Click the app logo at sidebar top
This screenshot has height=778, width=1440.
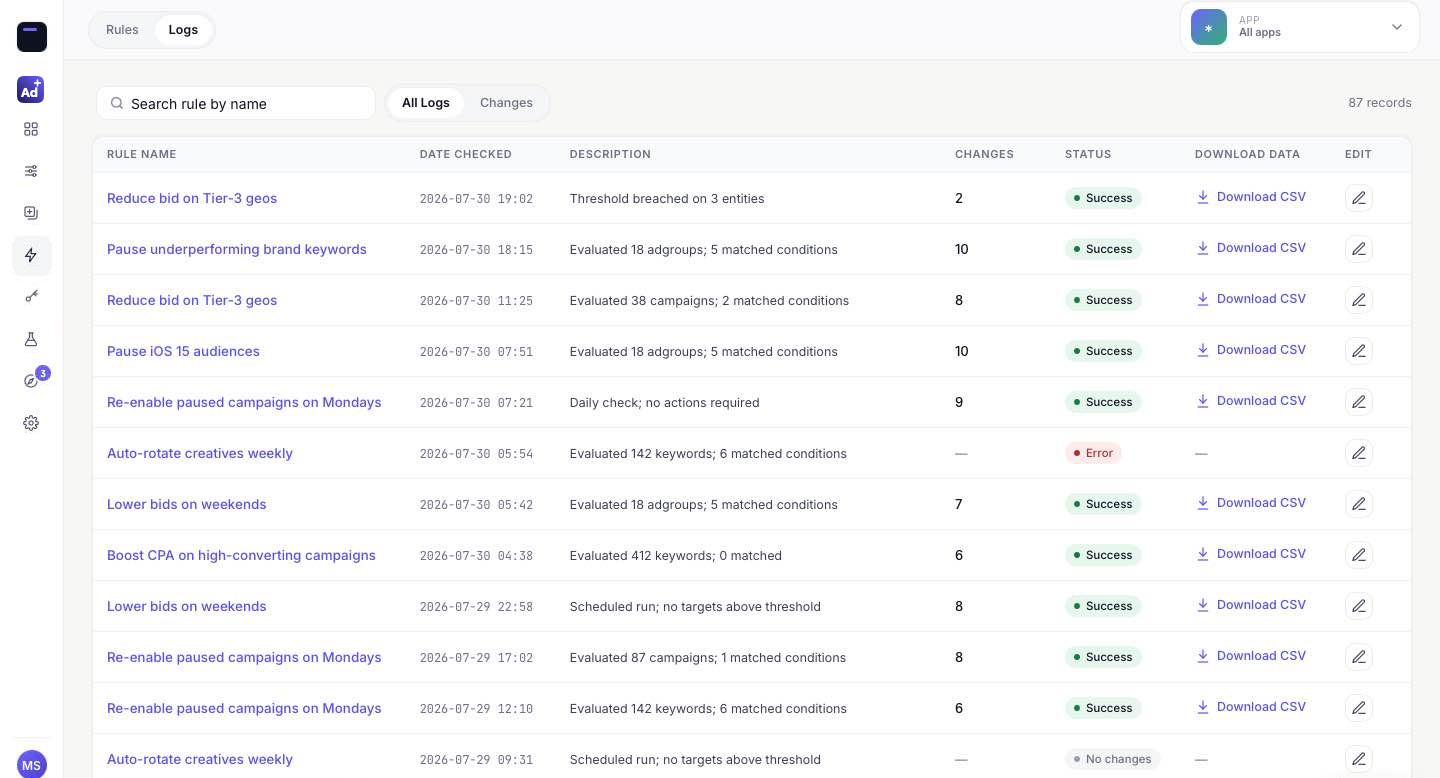(x=32, y=37)
